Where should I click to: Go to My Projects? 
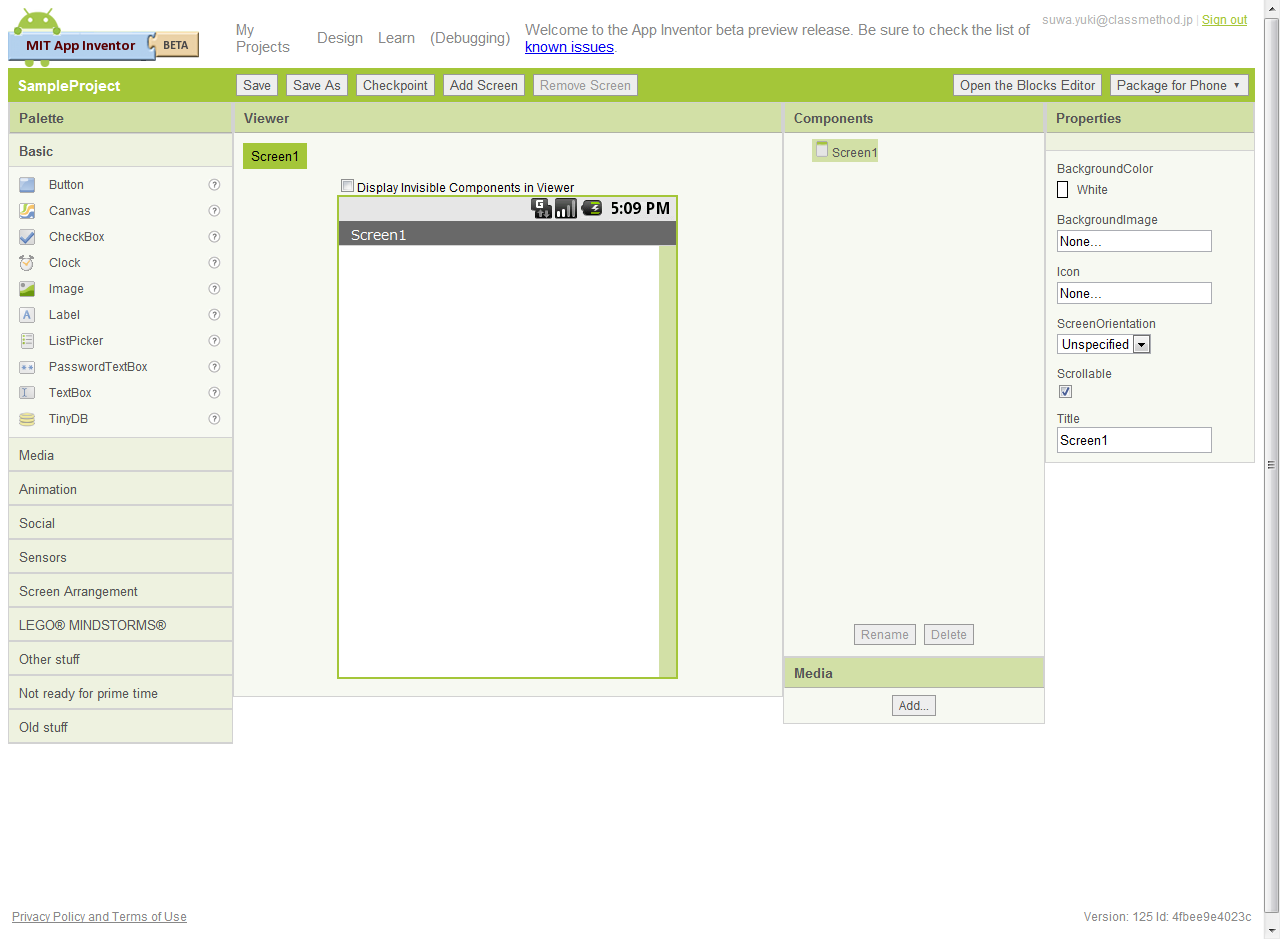click(x=263, y=38)
